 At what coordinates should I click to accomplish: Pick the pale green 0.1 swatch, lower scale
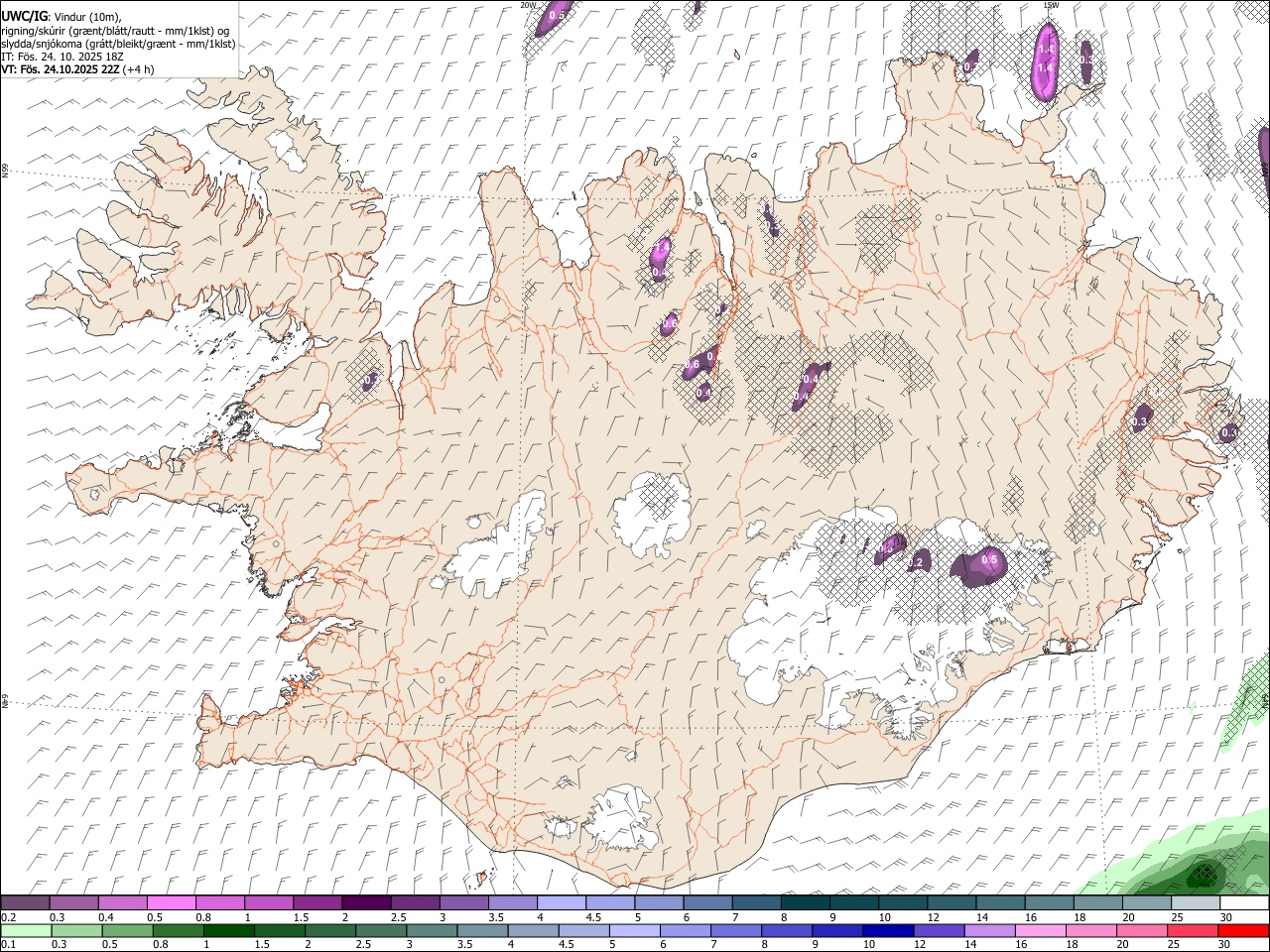[25, 930]
